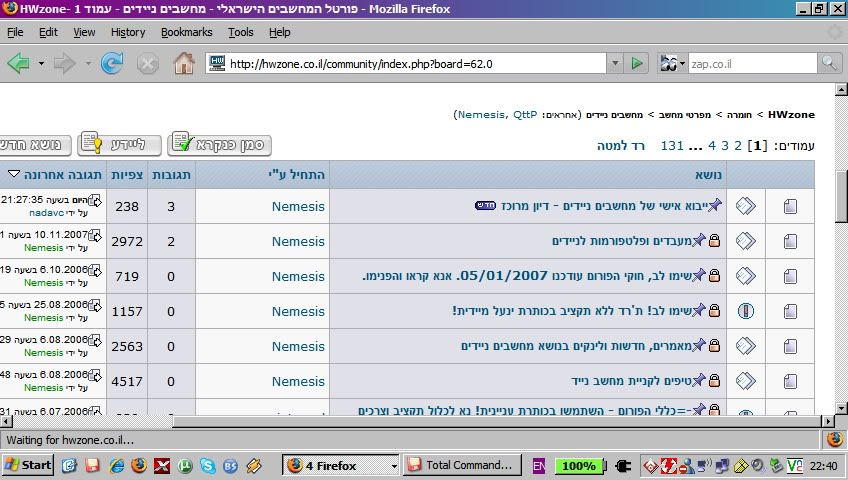
Task: Click post icon in the 2972 views row
Action: click(746, 241)
